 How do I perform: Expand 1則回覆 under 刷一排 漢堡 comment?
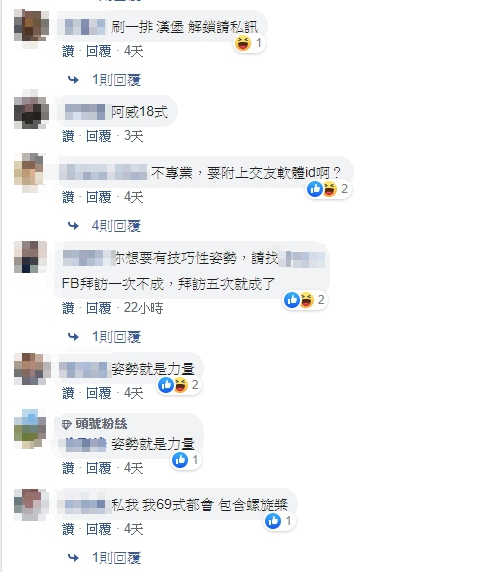116,80
